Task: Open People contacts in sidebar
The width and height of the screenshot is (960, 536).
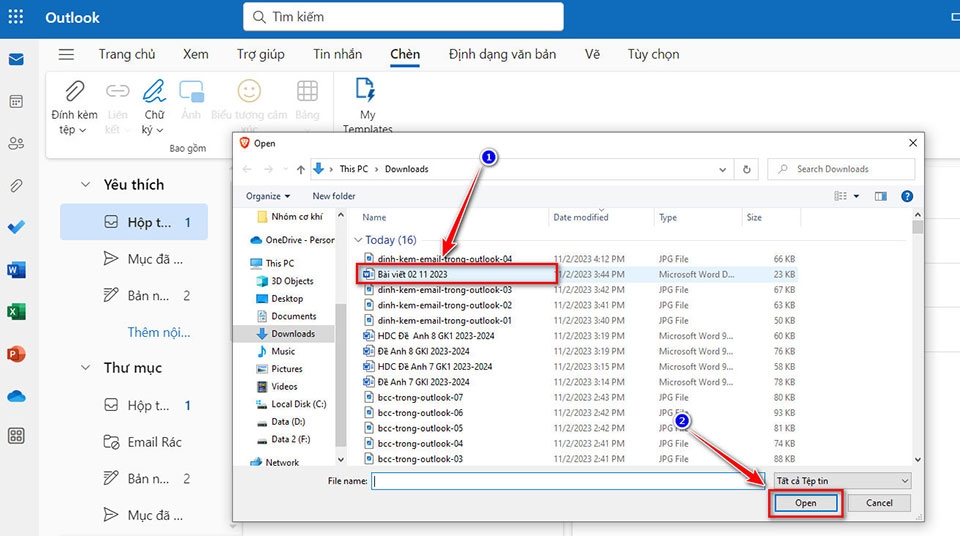Action: click(x=17, y=143)
